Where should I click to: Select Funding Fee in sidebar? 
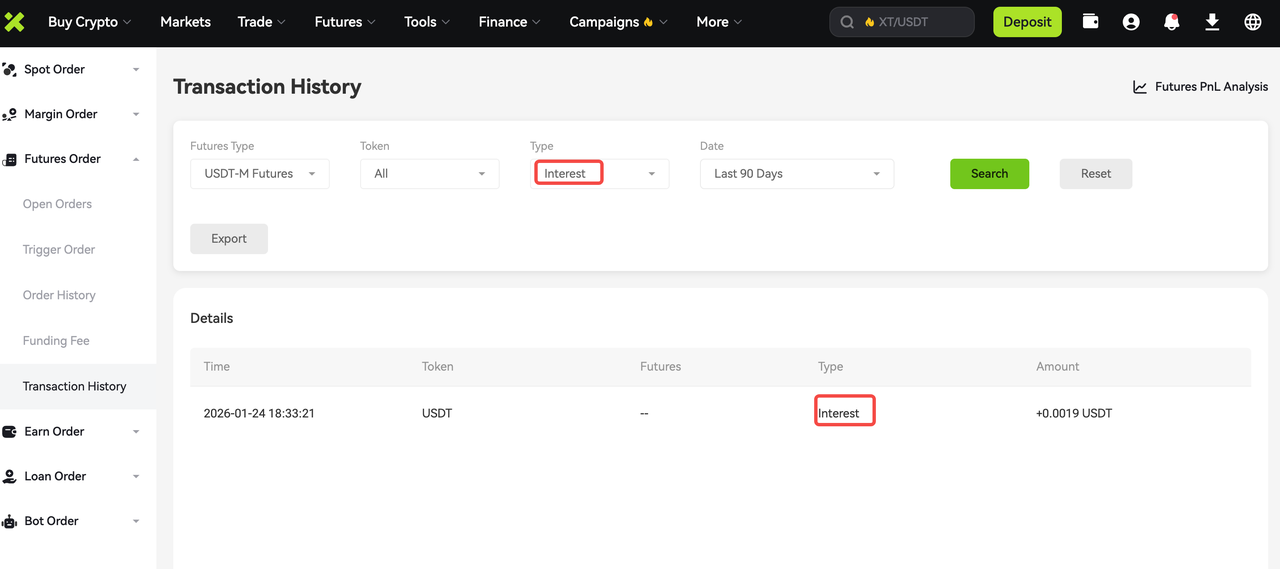pos(56,341)
